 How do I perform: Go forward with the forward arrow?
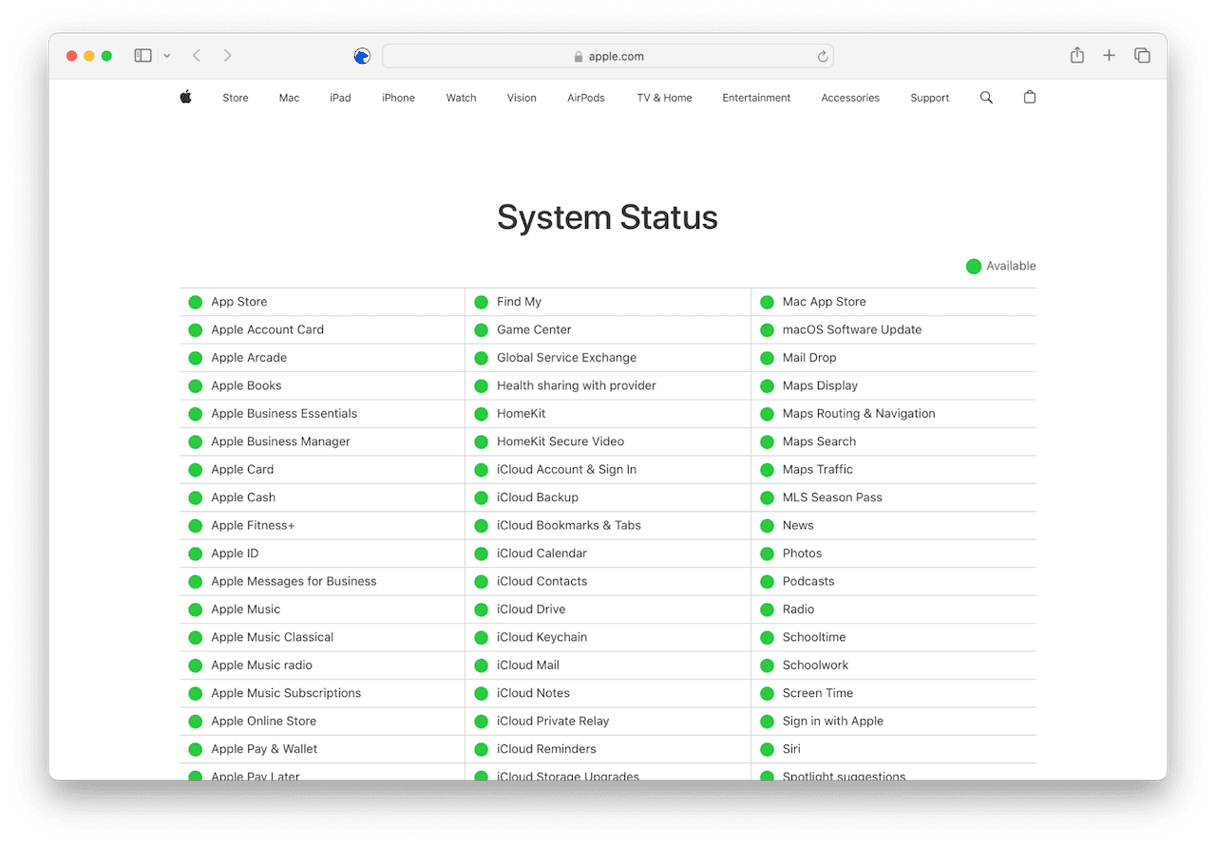[x=228, y=56]
